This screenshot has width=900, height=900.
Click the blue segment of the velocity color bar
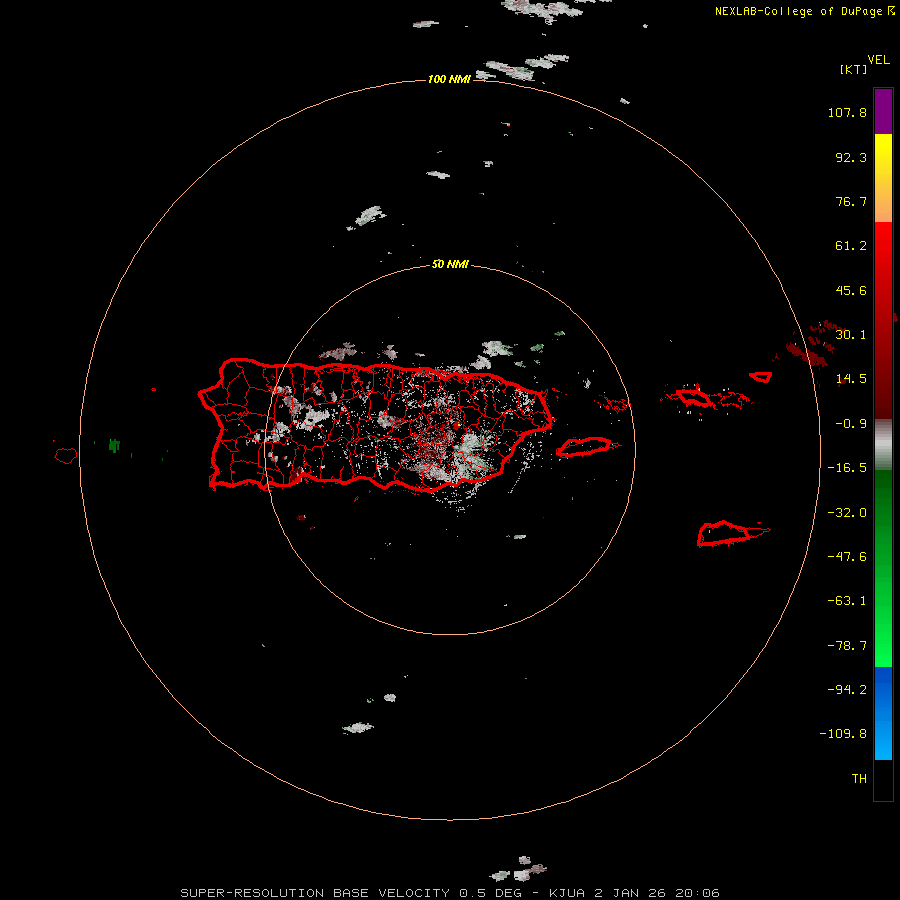(x=883, y=713)
